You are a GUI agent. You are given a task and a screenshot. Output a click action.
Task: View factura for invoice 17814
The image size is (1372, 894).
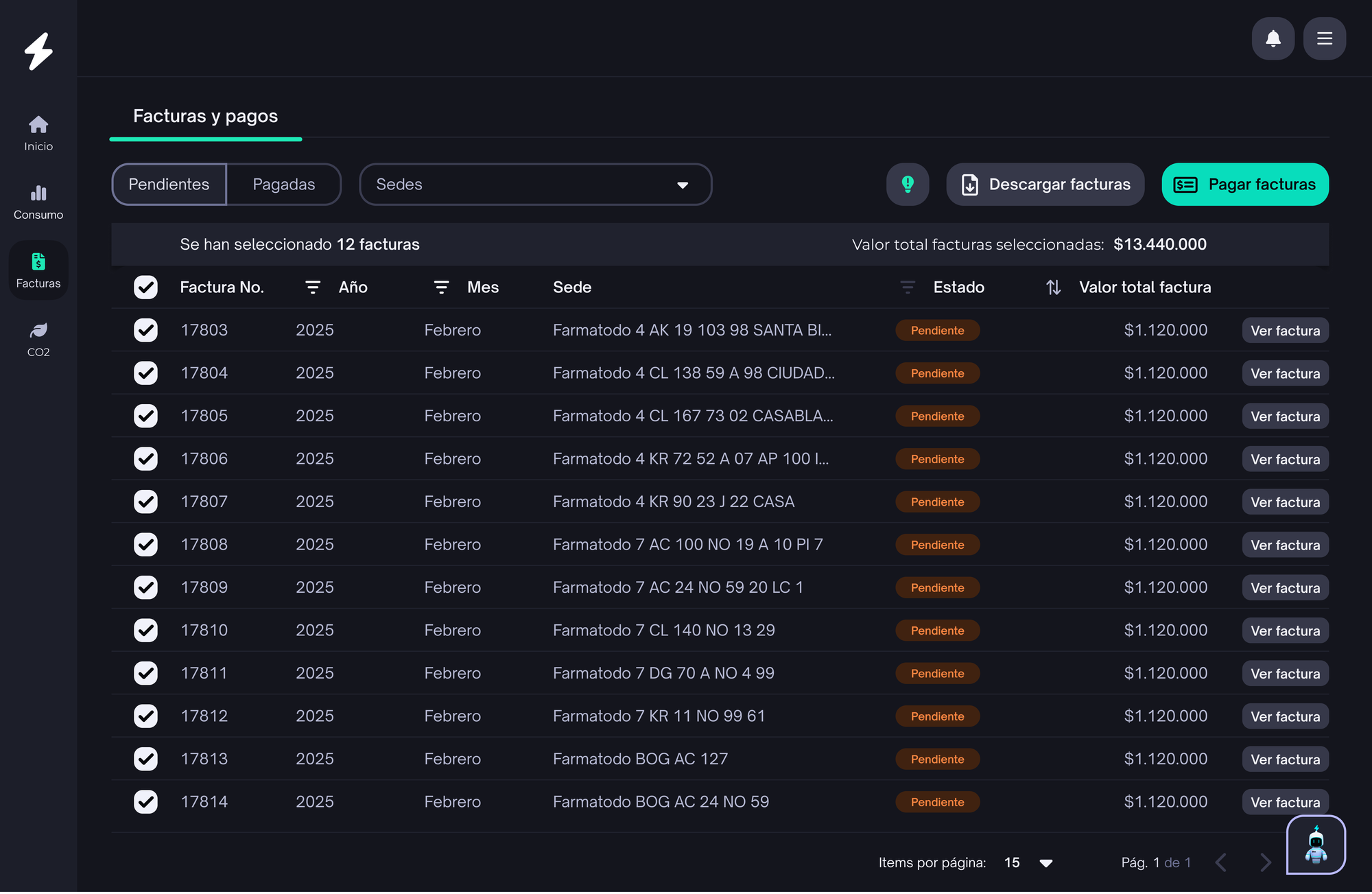point(1284,802)
